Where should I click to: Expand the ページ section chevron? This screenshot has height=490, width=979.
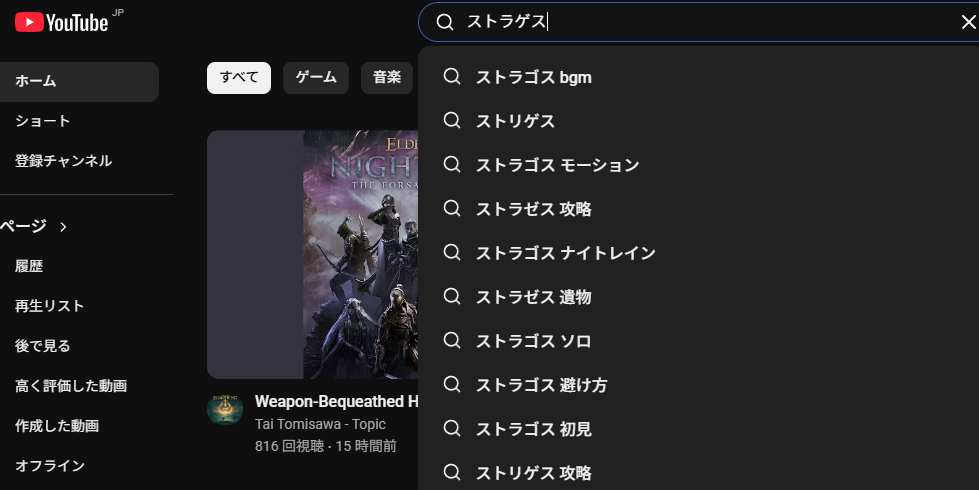tap(63, 227)
